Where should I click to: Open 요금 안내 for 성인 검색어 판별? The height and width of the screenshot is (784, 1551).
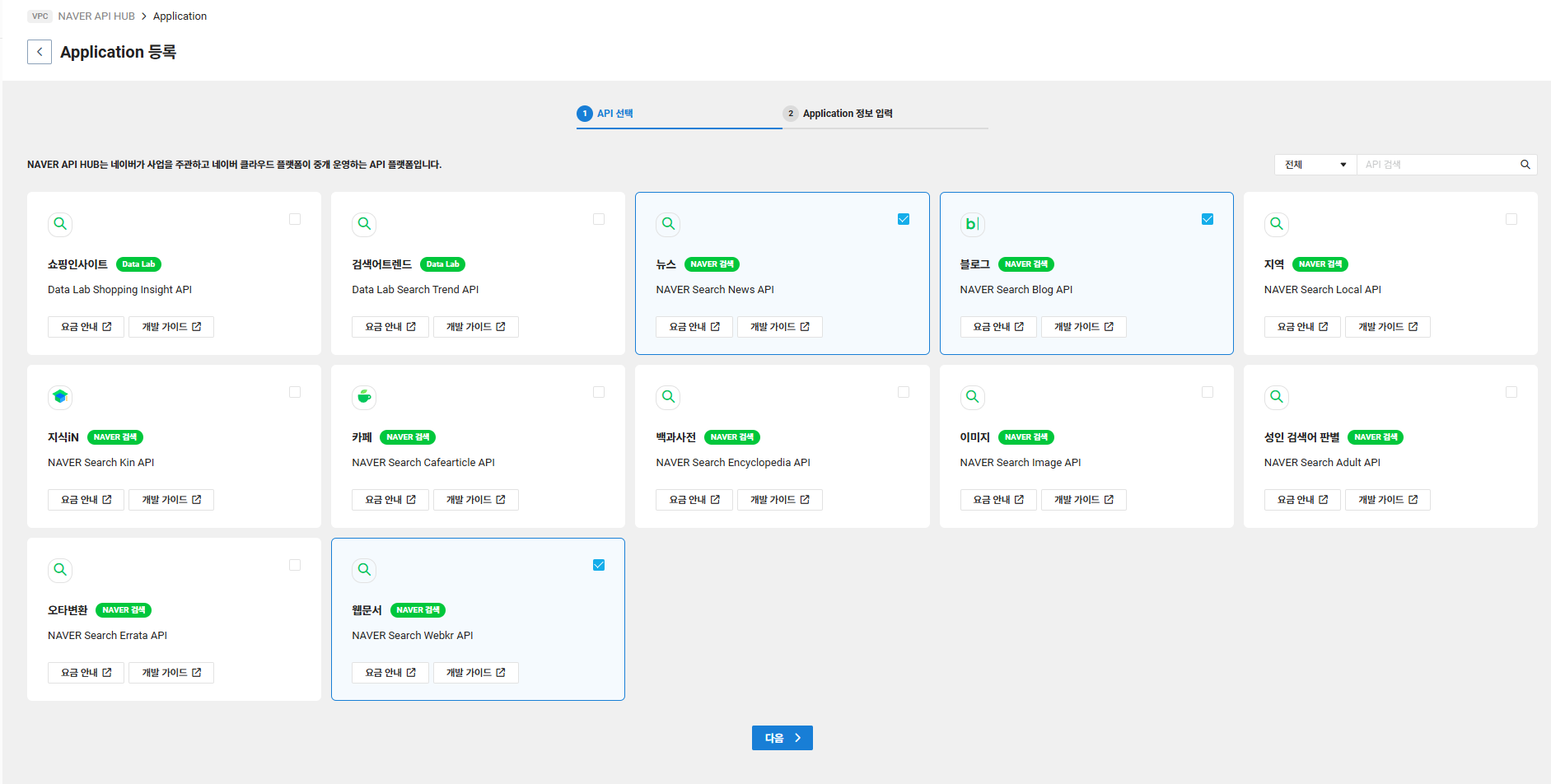(1302, 500)
